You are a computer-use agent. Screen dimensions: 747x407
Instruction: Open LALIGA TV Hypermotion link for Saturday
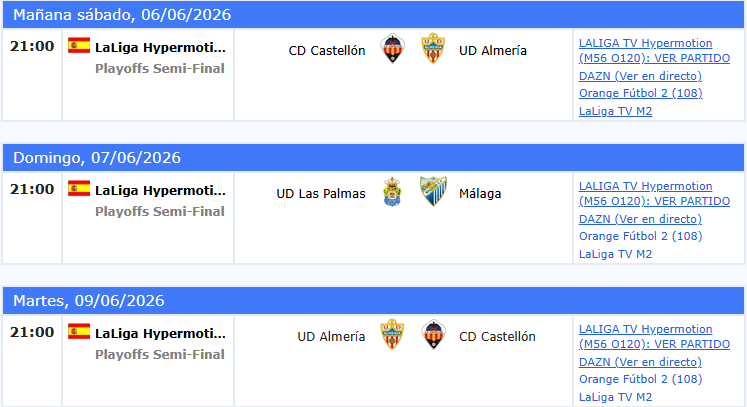(x=654, y=51)
